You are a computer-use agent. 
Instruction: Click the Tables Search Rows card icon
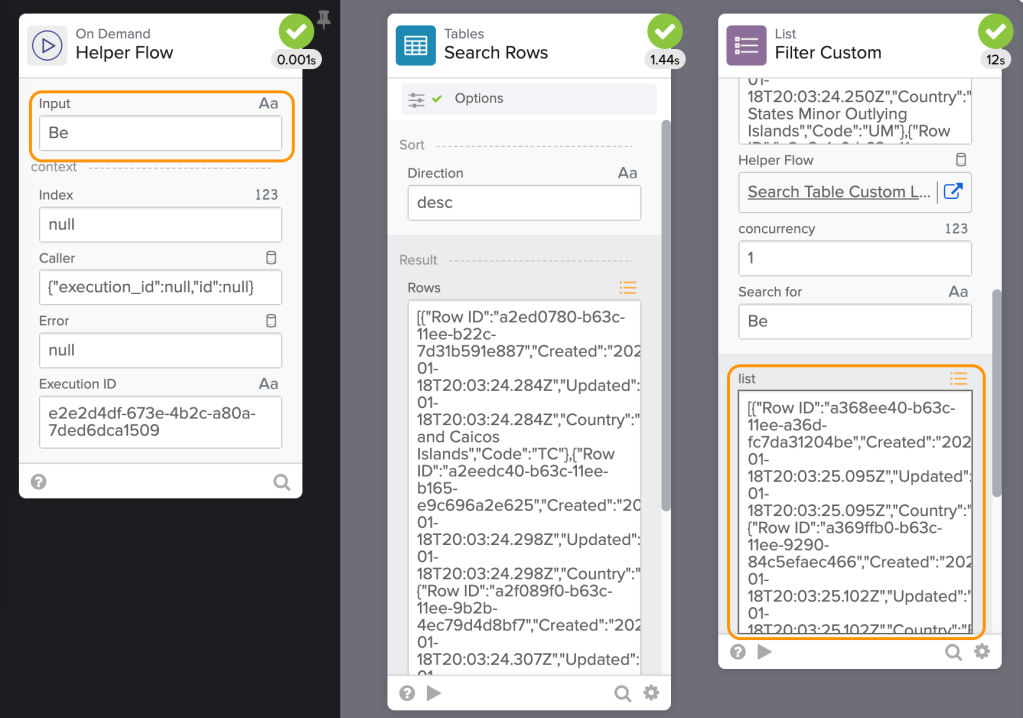coord(415,45)
